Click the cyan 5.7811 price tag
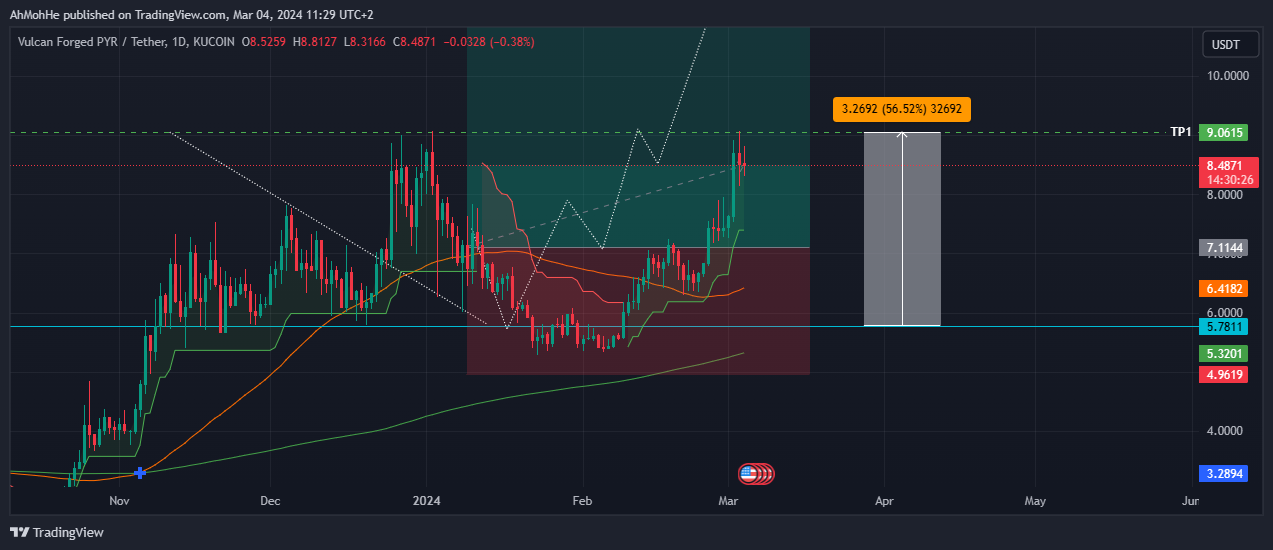This screenshot has height=550, width=1273. pos(1224,326)
